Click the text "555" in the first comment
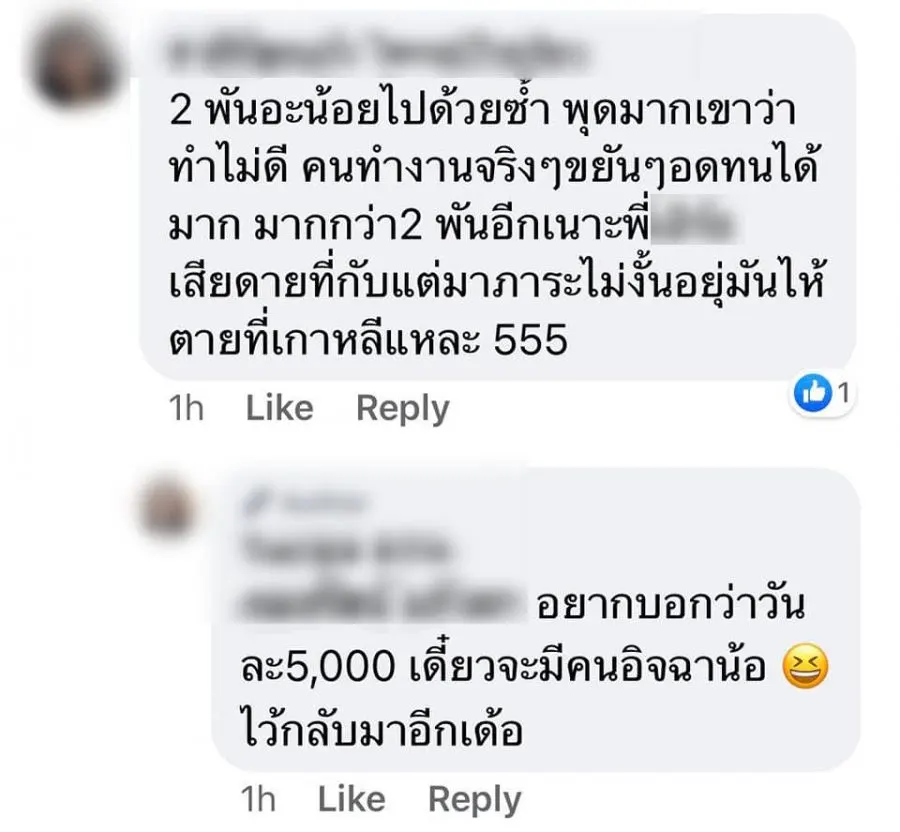Screen dimensions: 900x832 pyautogui.click(x=531, y=340)
